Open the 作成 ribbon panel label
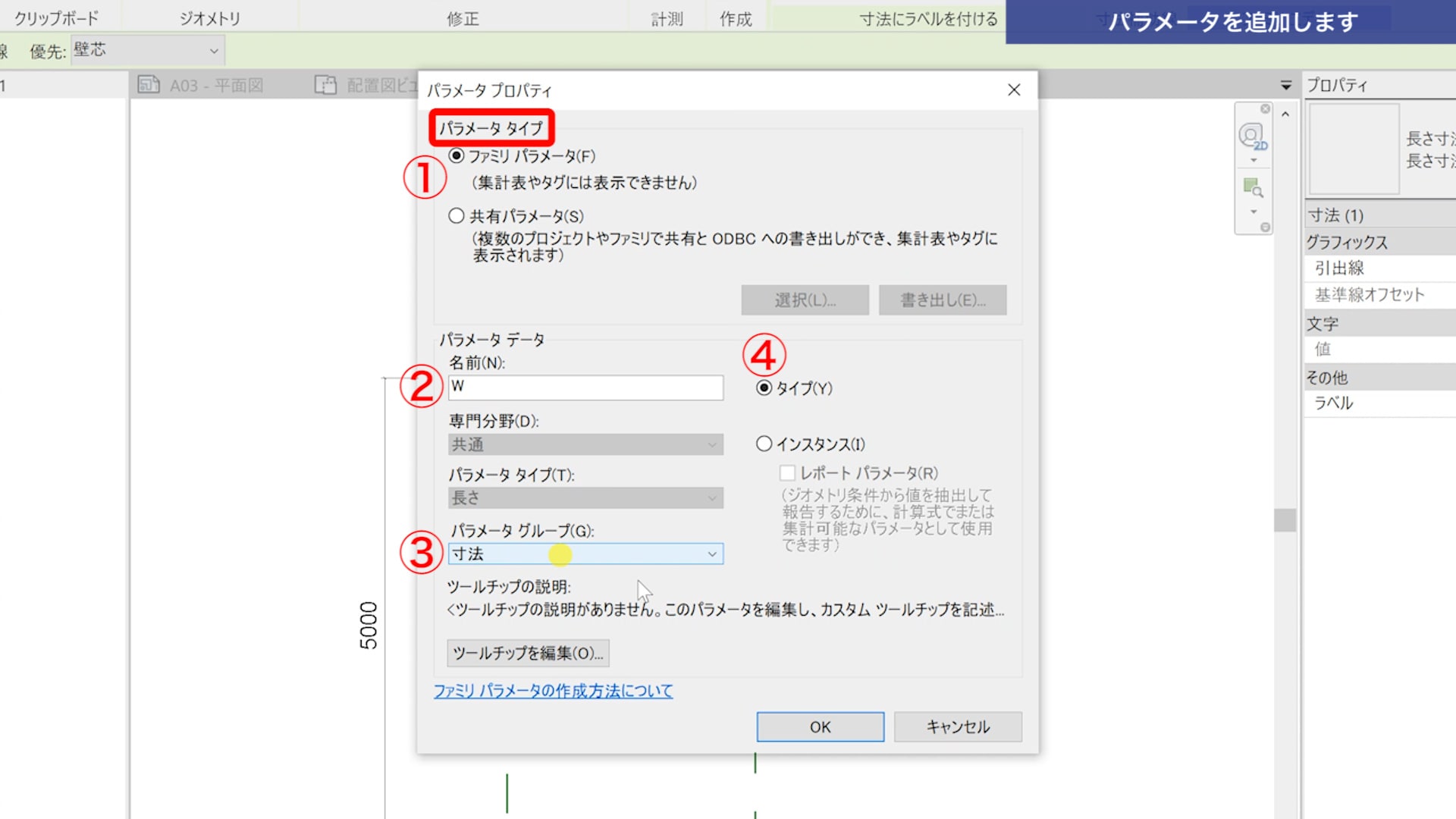The image size is (1456, 819). [736, 19]
